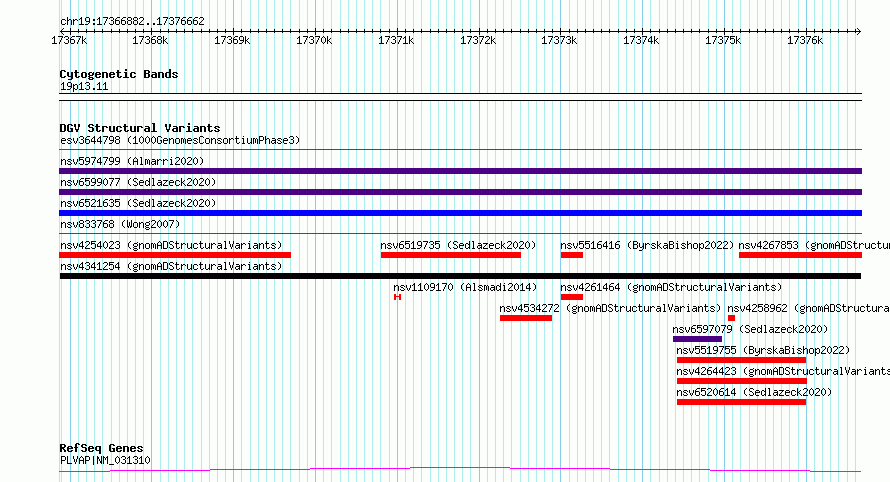Select the black nsv4341254 variant bar

[x=460, y=276]
